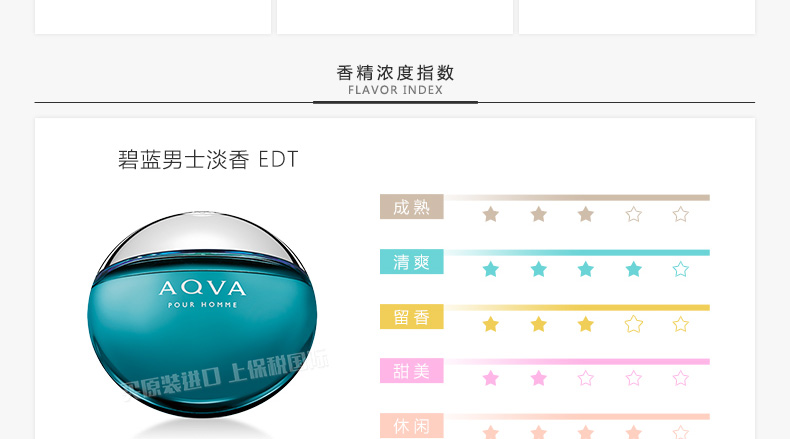The image size is (790, 439).
Task: Click the third empty star in 甜美 row
Action: pyautogui.click(x=586, y=378)
